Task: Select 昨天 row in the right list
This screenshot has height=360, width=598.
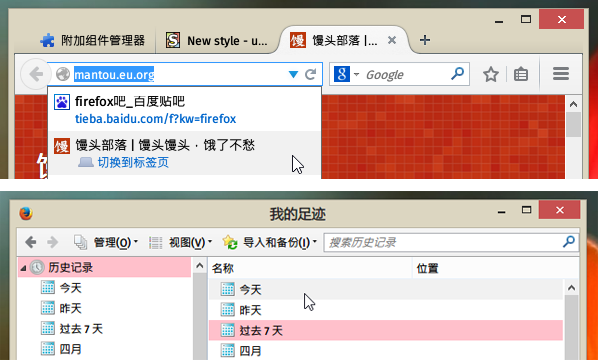Action: pyautogui.click(x=386, y=310)
